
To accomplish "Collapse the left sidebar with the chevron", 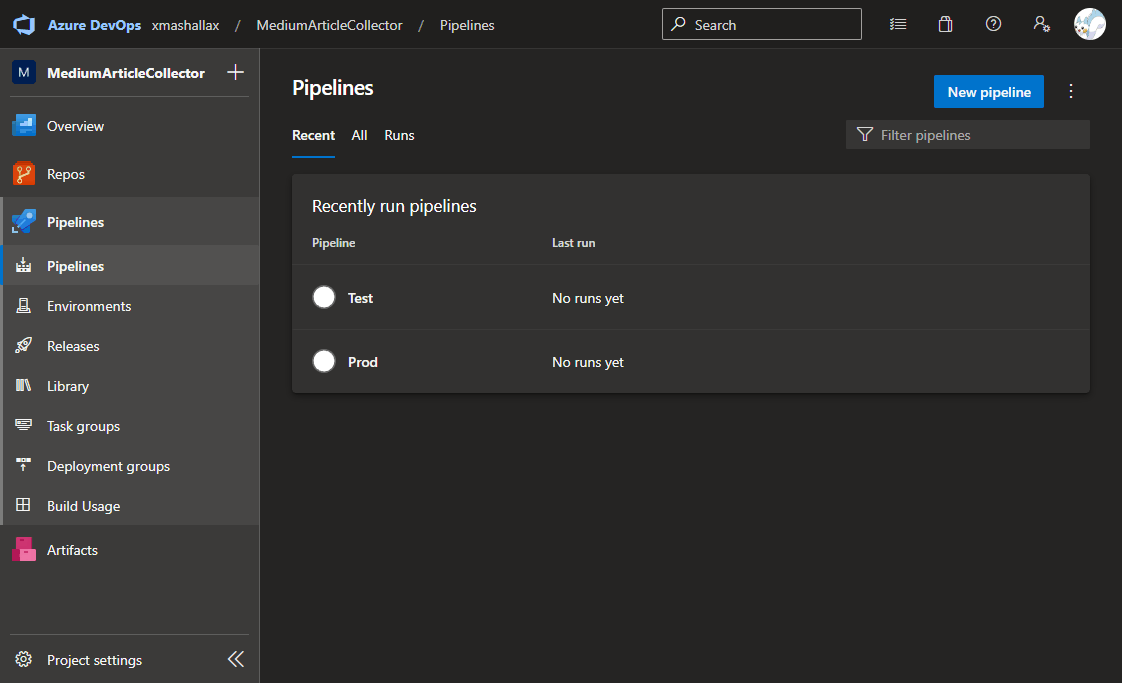I will point(236,659).
